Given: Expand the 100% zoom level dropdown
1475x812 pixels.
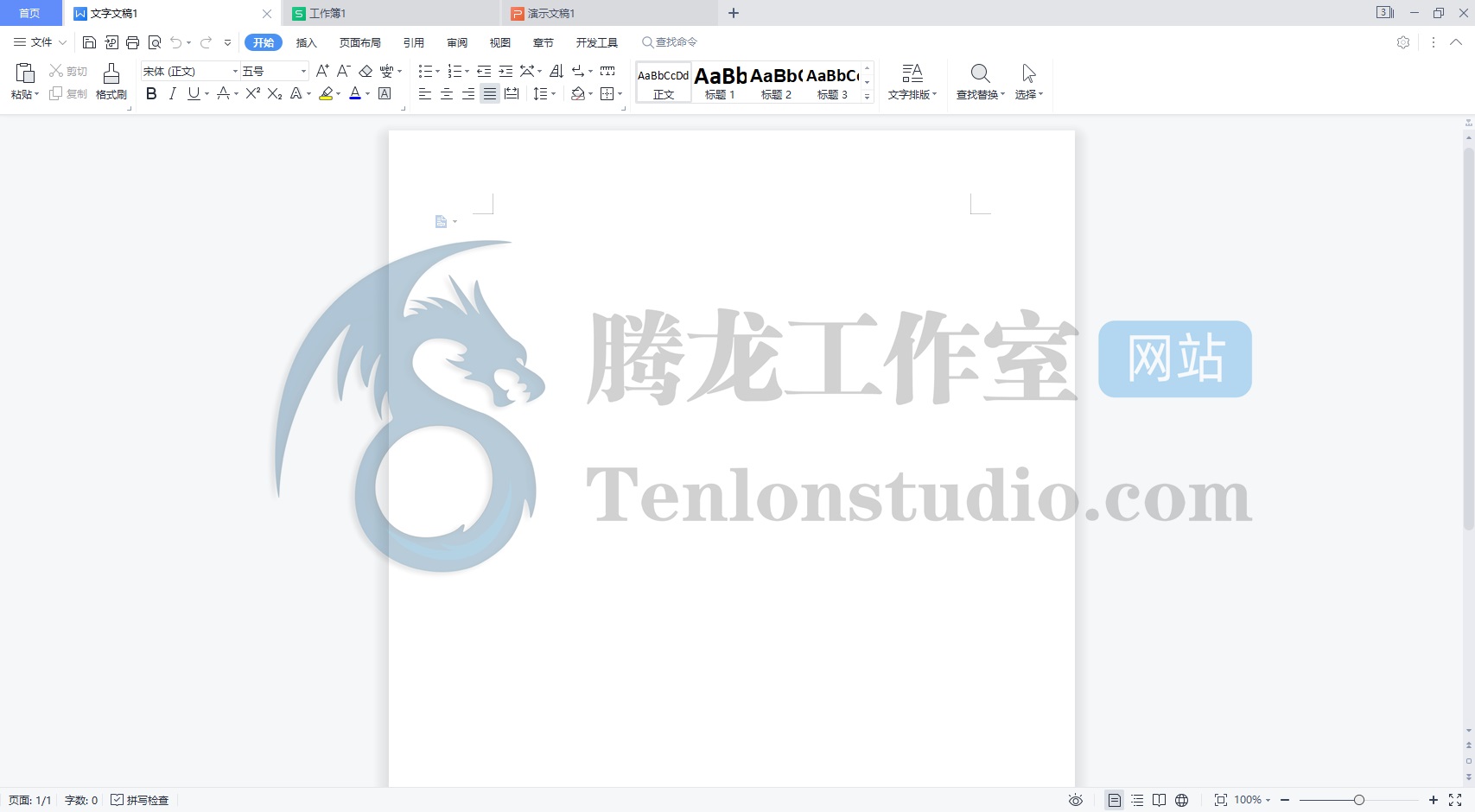Looking at the screenshot, I should [1252, 800].
